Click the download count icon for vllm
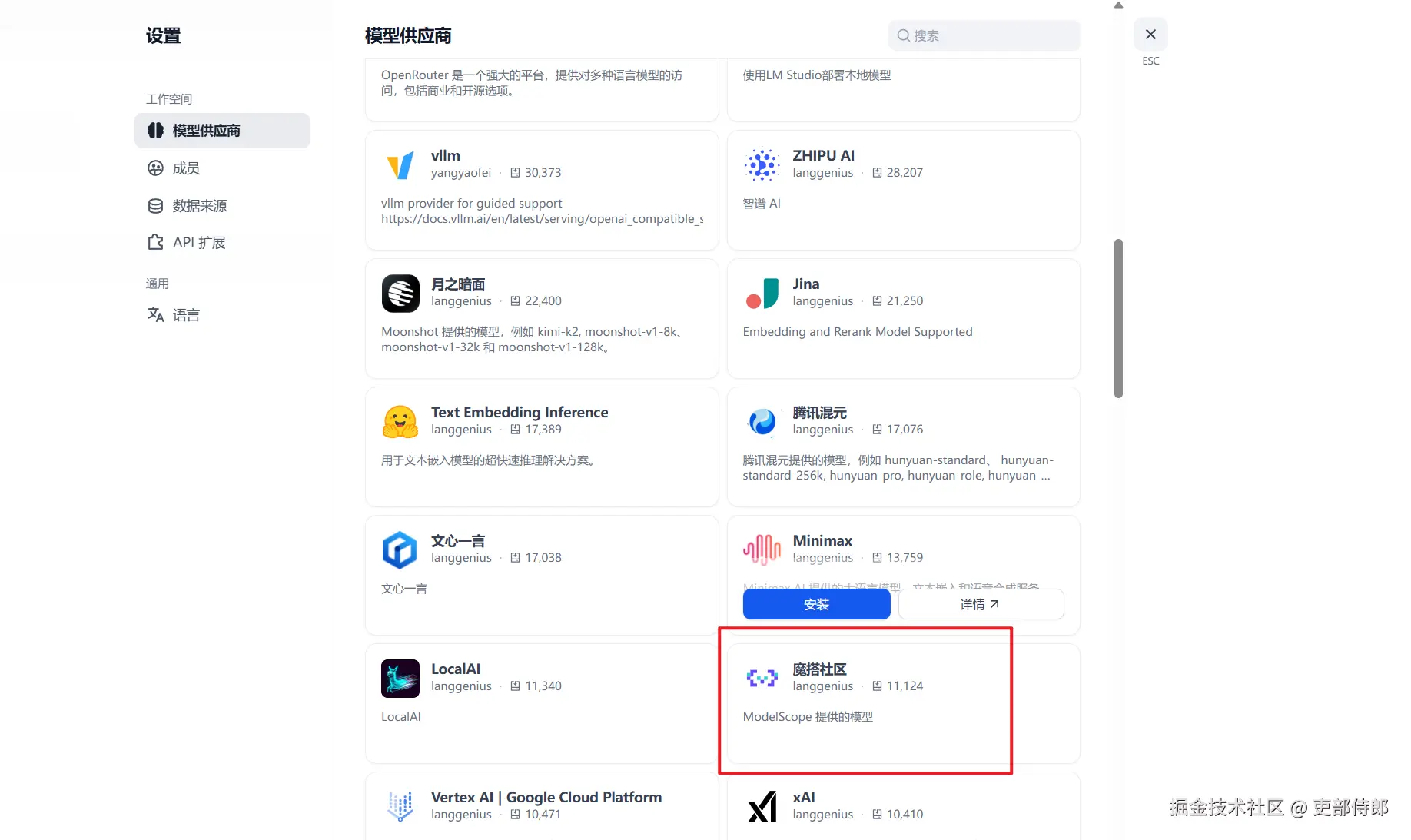1411x840 pixels. click(516, 173)
